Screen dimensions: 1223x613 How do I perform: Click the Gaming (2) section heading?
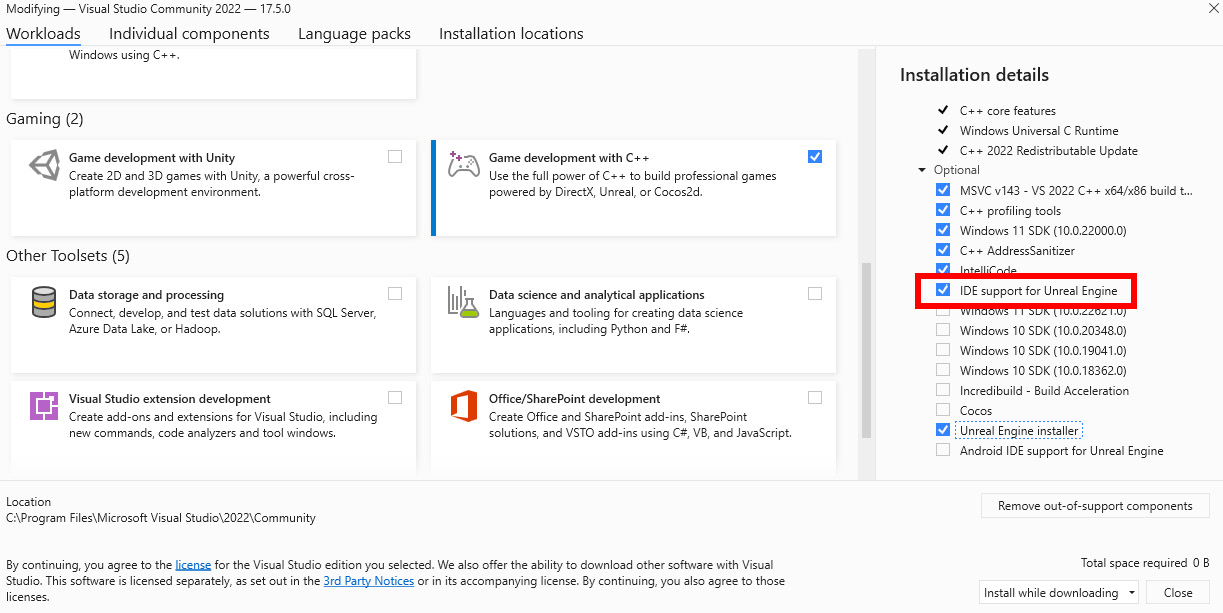pyautogui.click(x=45, y=119)
